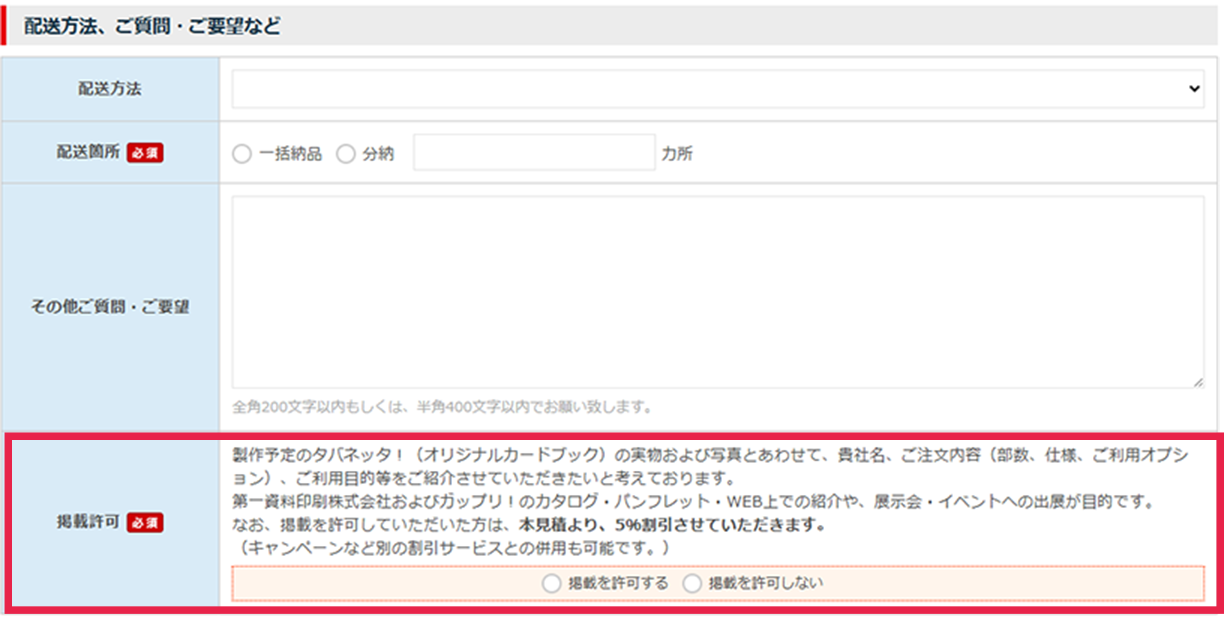Screen dimensions: 1224x623
Task: Click the 掲載許可 row label
Action: pyautogui.click(x=87, y=522)
